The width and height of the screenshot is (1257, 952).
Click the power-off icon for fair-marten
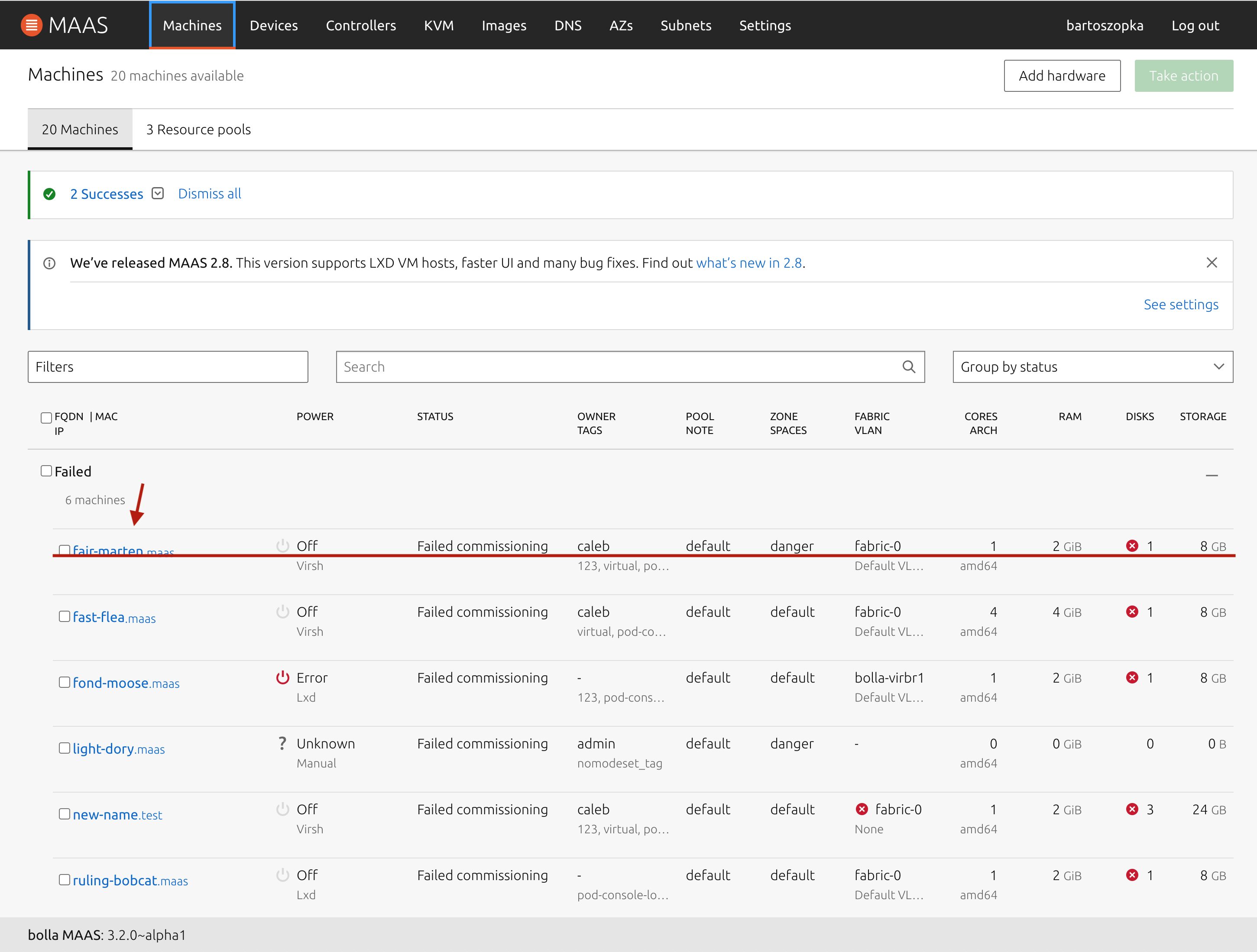282,545
